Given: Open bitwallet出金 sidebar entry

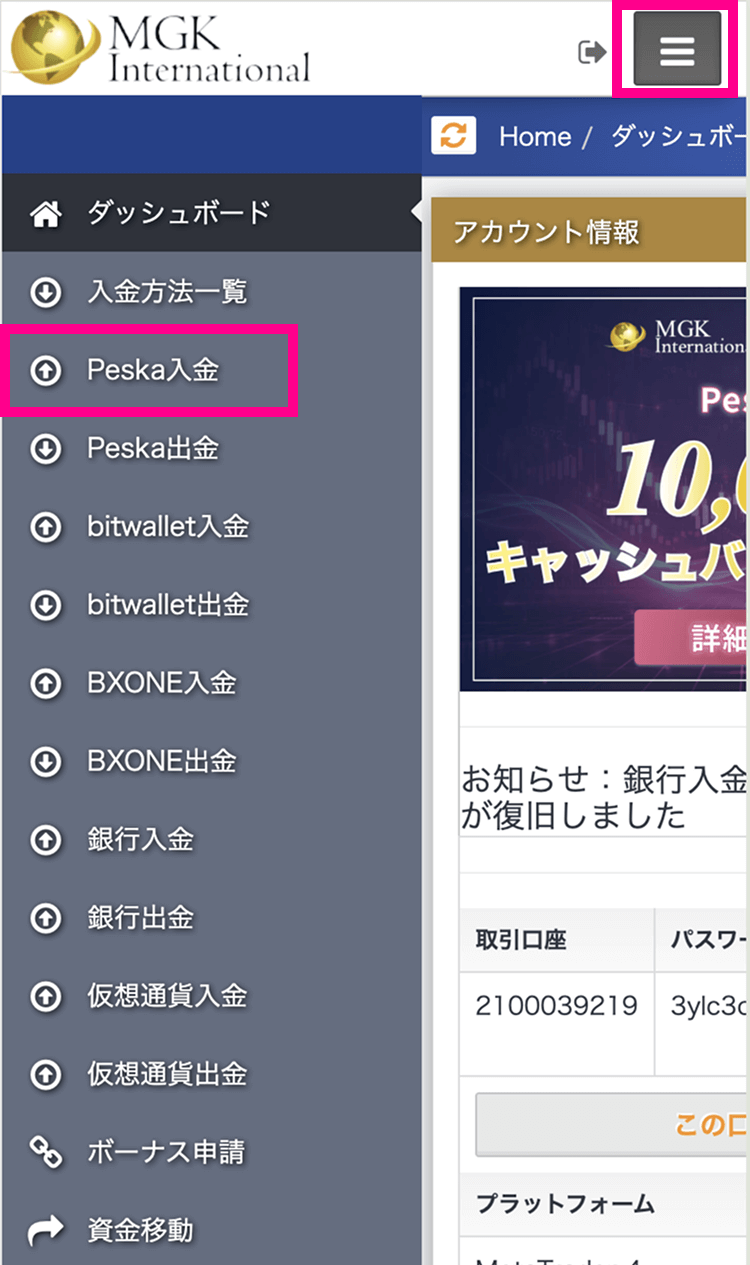Looking at the screenshot, I should [211, 605].
